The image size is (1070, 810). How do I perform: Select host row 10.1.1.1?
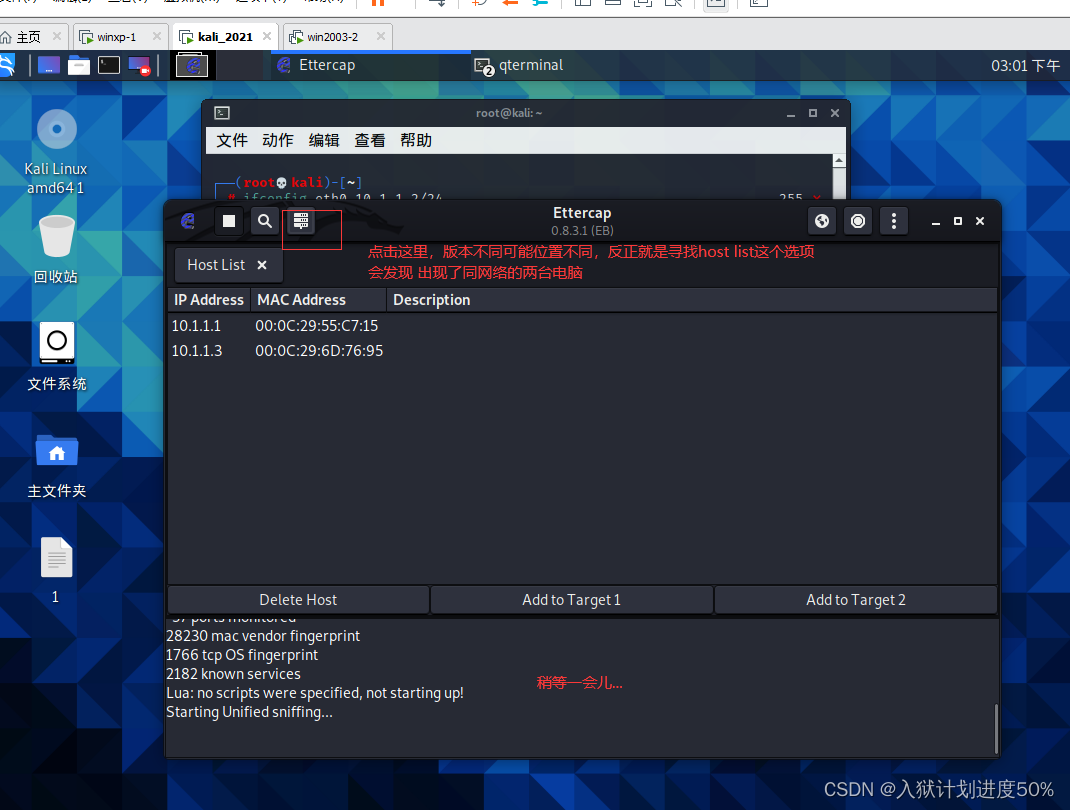tap(582, 326)
